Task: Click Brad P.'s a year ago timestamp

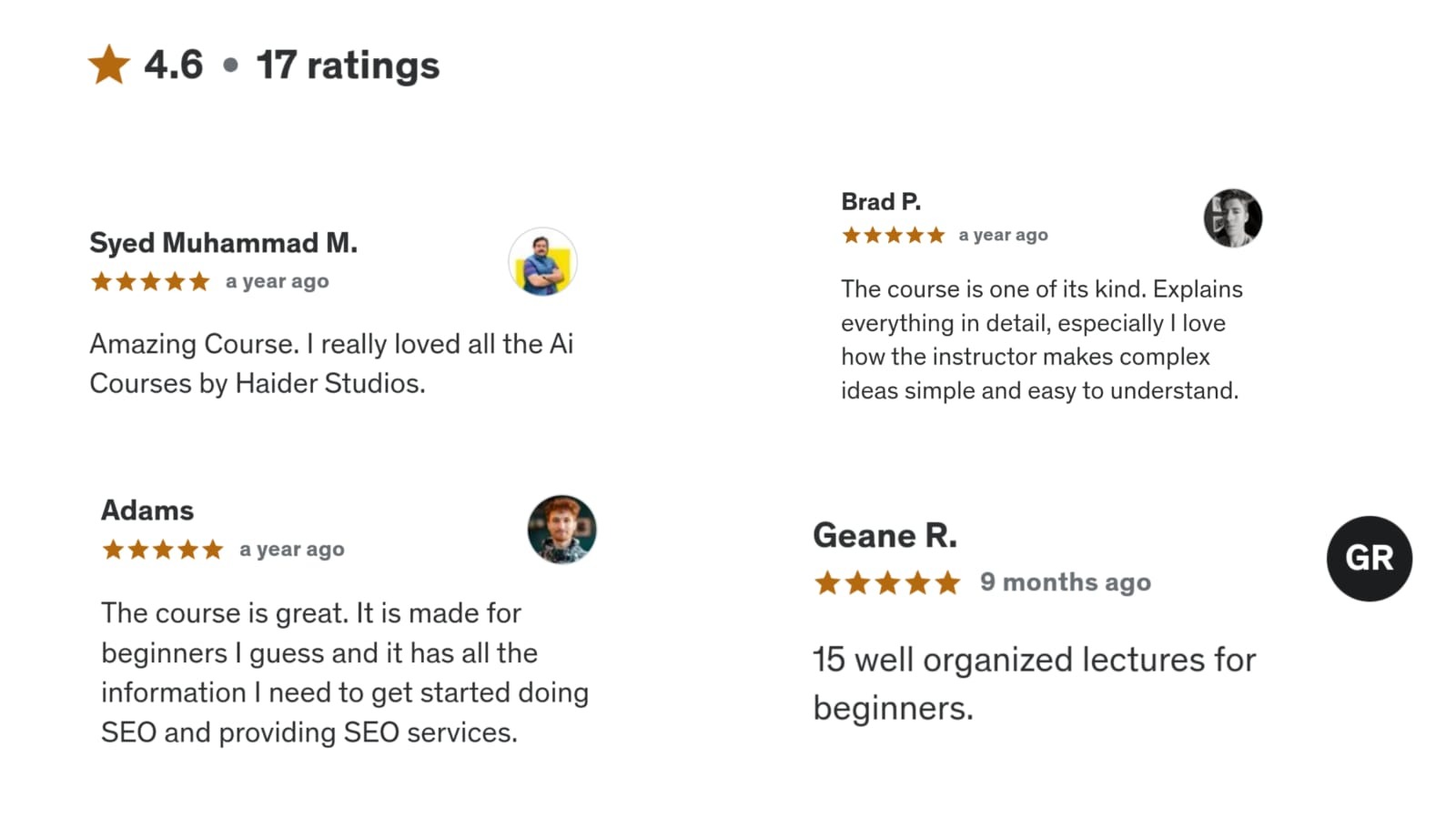Action: coord(1003,236)
